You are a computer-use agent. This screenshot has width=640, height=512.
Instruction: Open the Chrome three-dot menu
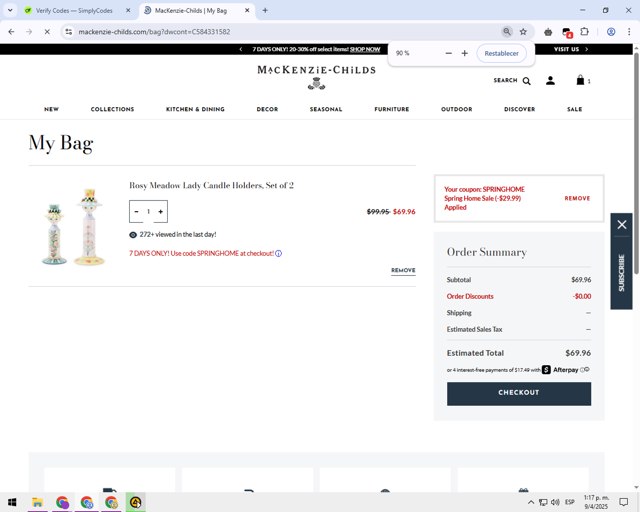click(629, 31)
